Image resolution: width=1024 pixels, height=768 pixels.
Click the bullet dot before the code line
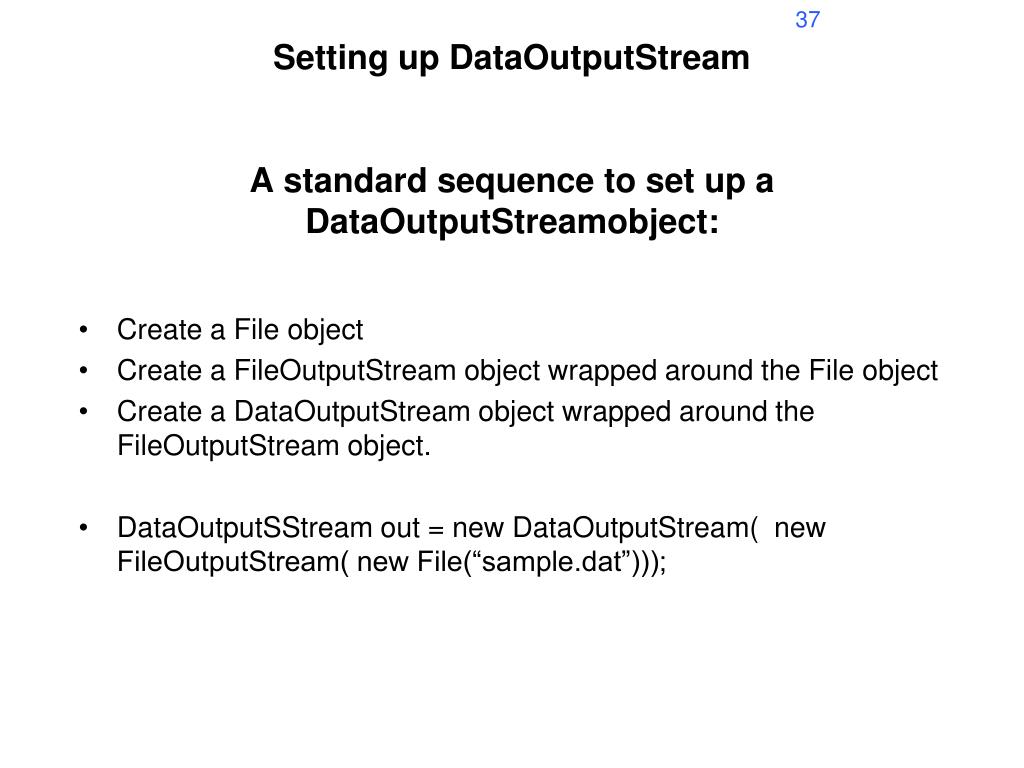(83, 527)
